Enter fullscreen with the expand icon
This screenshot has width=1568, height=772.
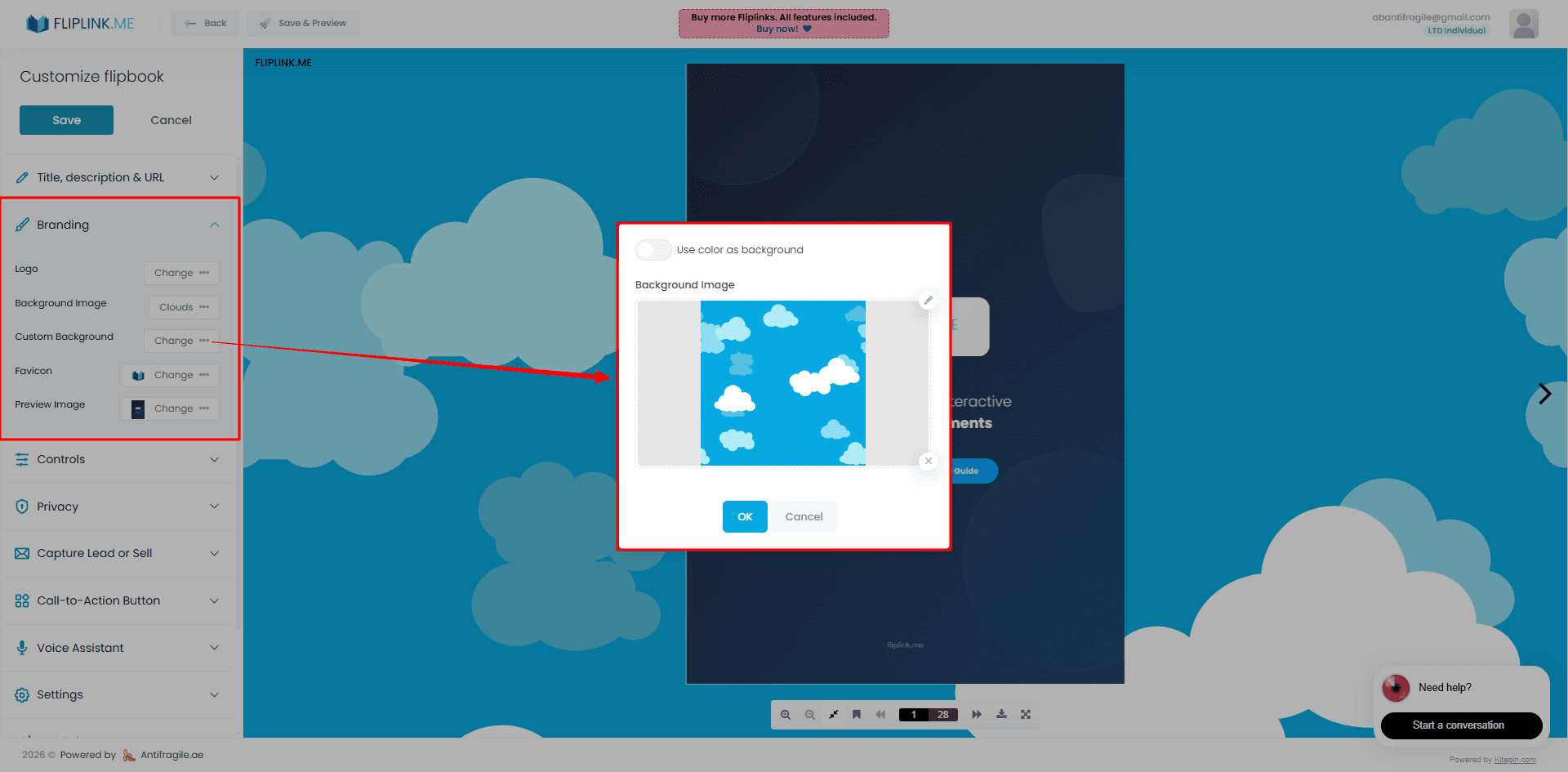click(x=1026, y=714)
